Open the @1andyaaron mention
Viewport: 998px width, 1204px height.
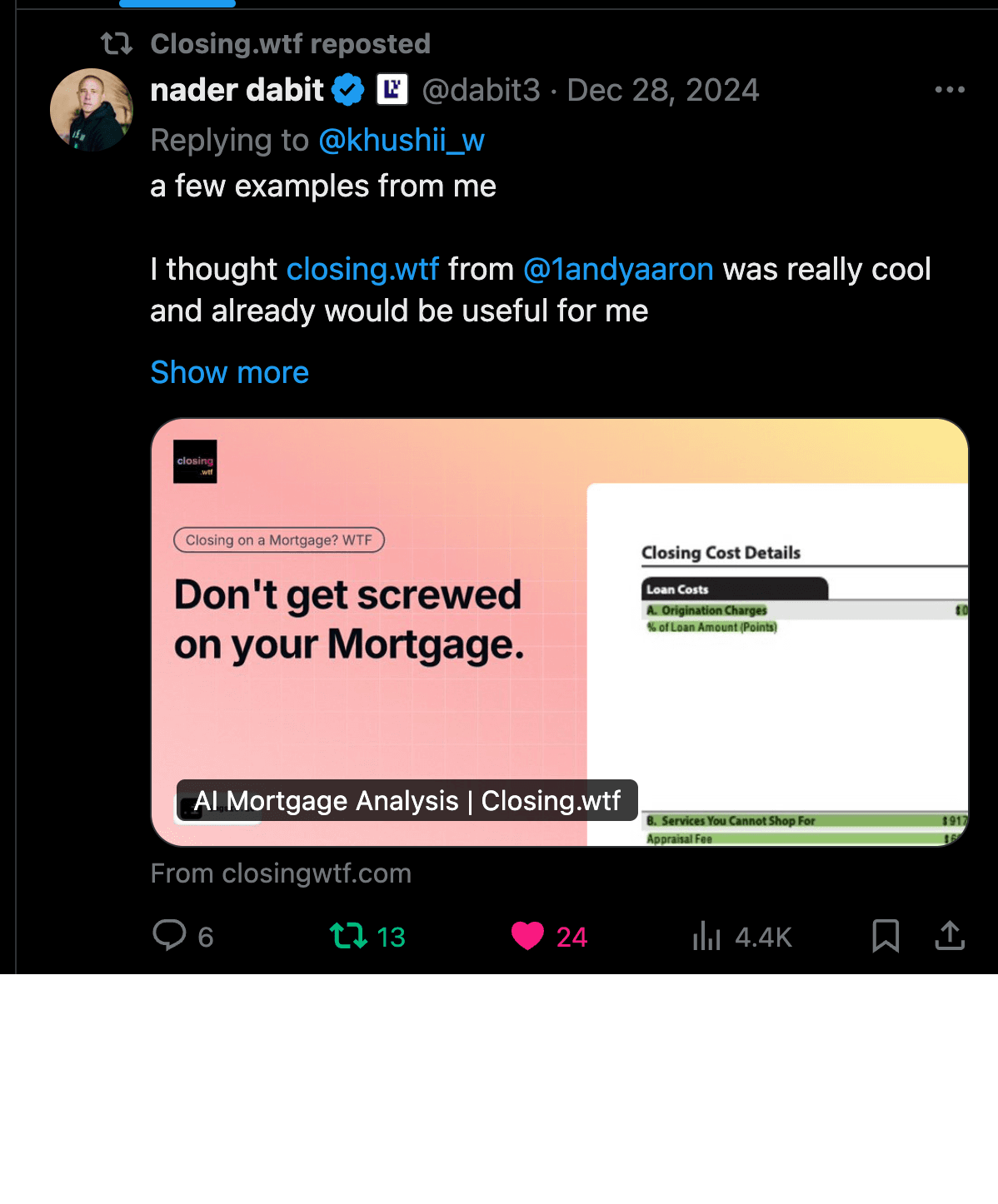pos(618,270)
